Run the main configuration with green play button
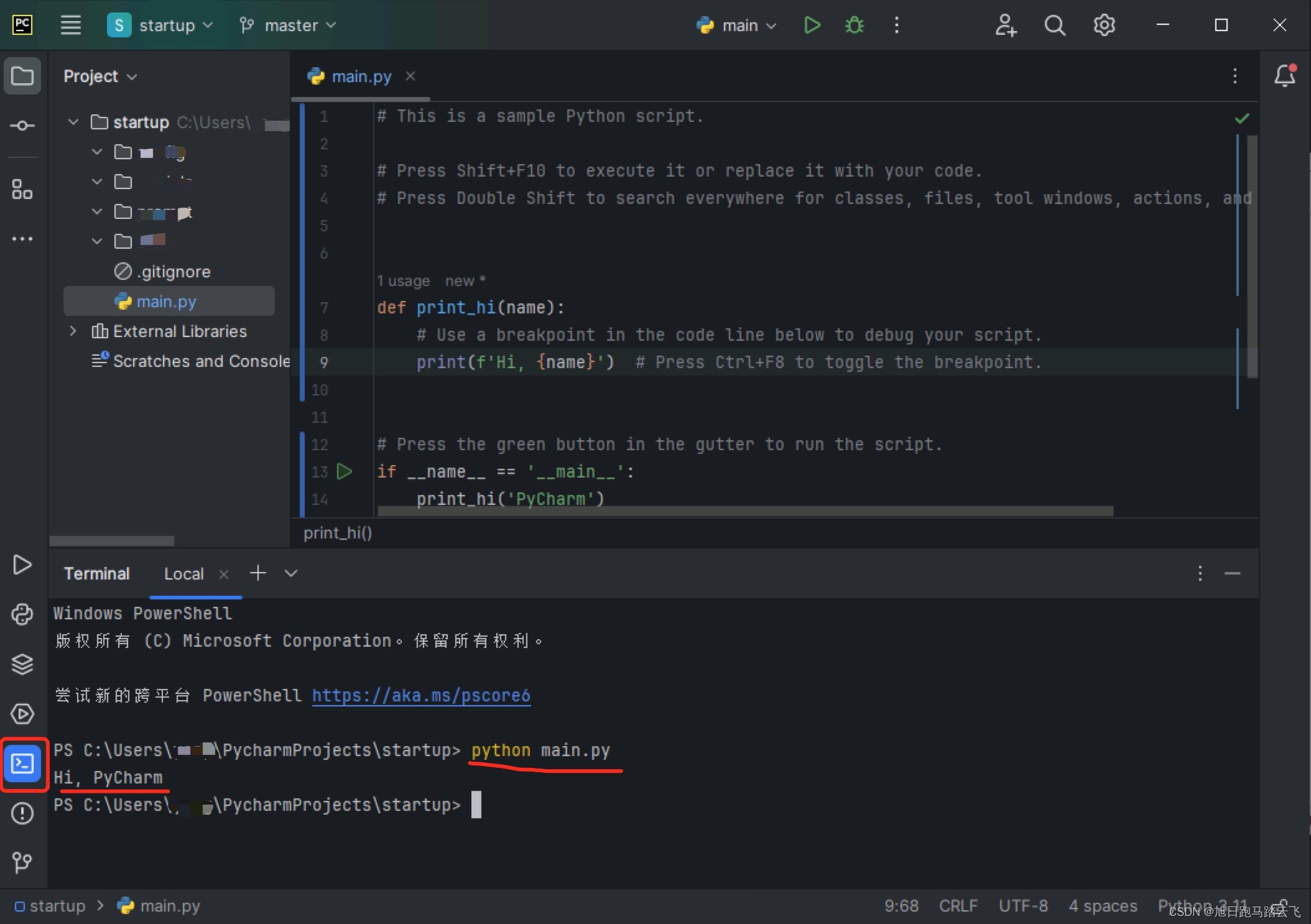Viewport: 1311px width, 924px height. point(812,25)
